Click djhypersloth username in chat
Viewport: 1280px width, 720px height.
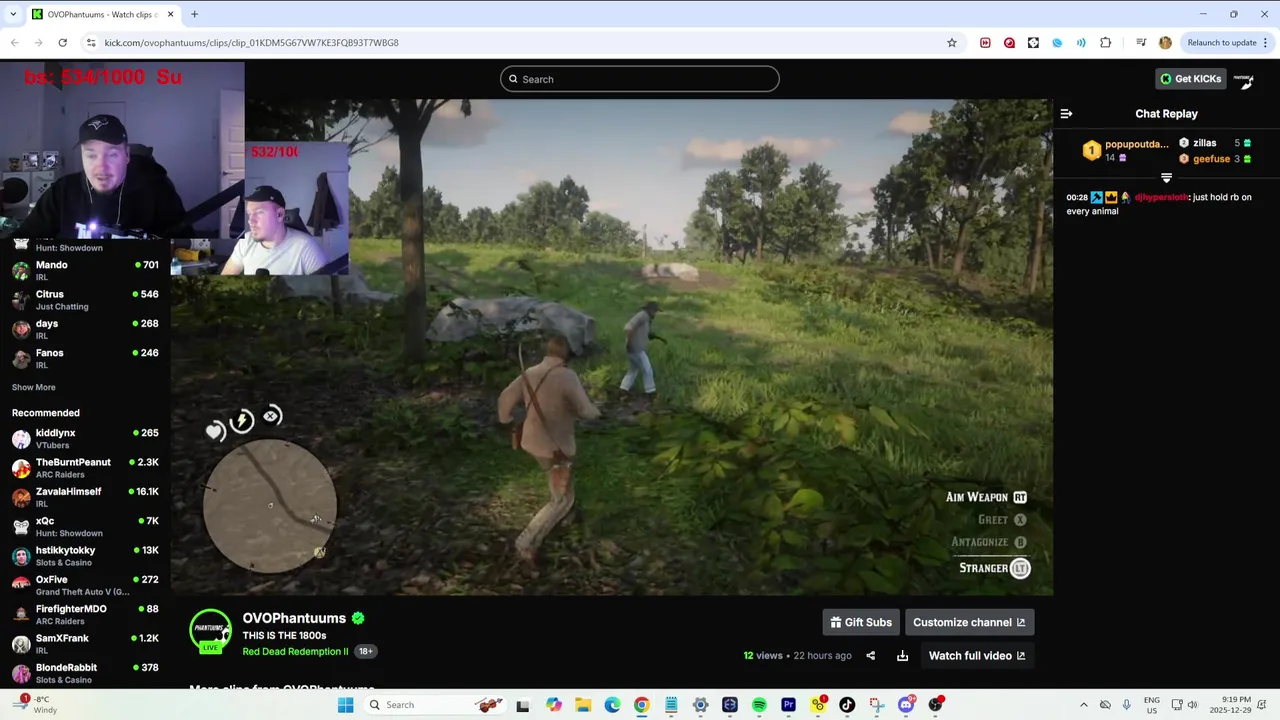(1161, 197)
